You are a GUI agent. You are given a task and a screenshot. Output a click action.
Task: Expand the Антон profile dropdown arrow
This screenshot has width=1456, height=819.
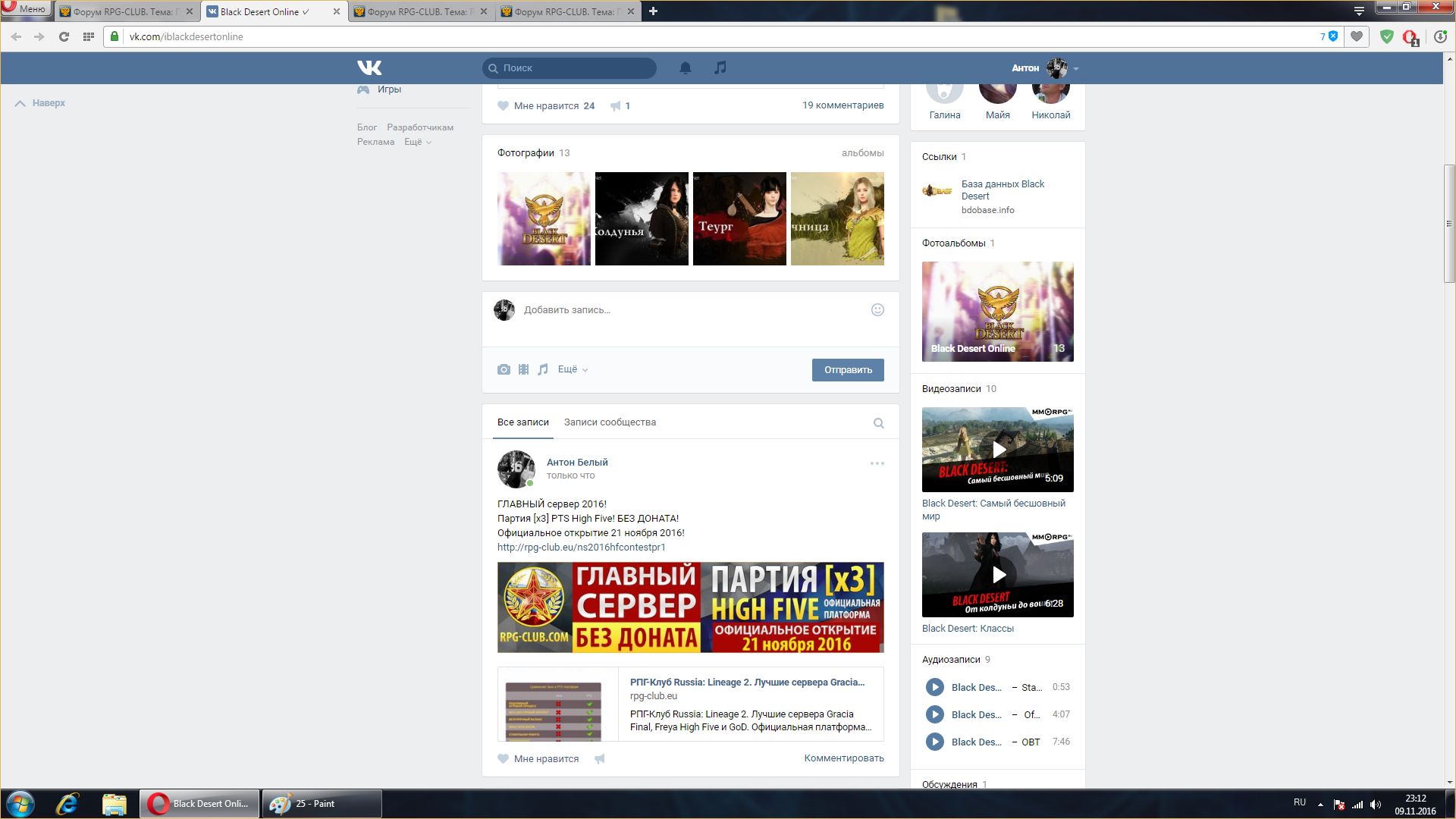1076,68
